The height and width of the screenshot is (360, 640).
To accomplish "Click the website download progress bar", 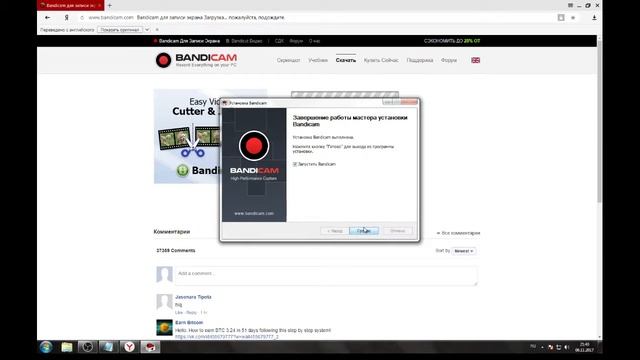I will pos(345,95).
